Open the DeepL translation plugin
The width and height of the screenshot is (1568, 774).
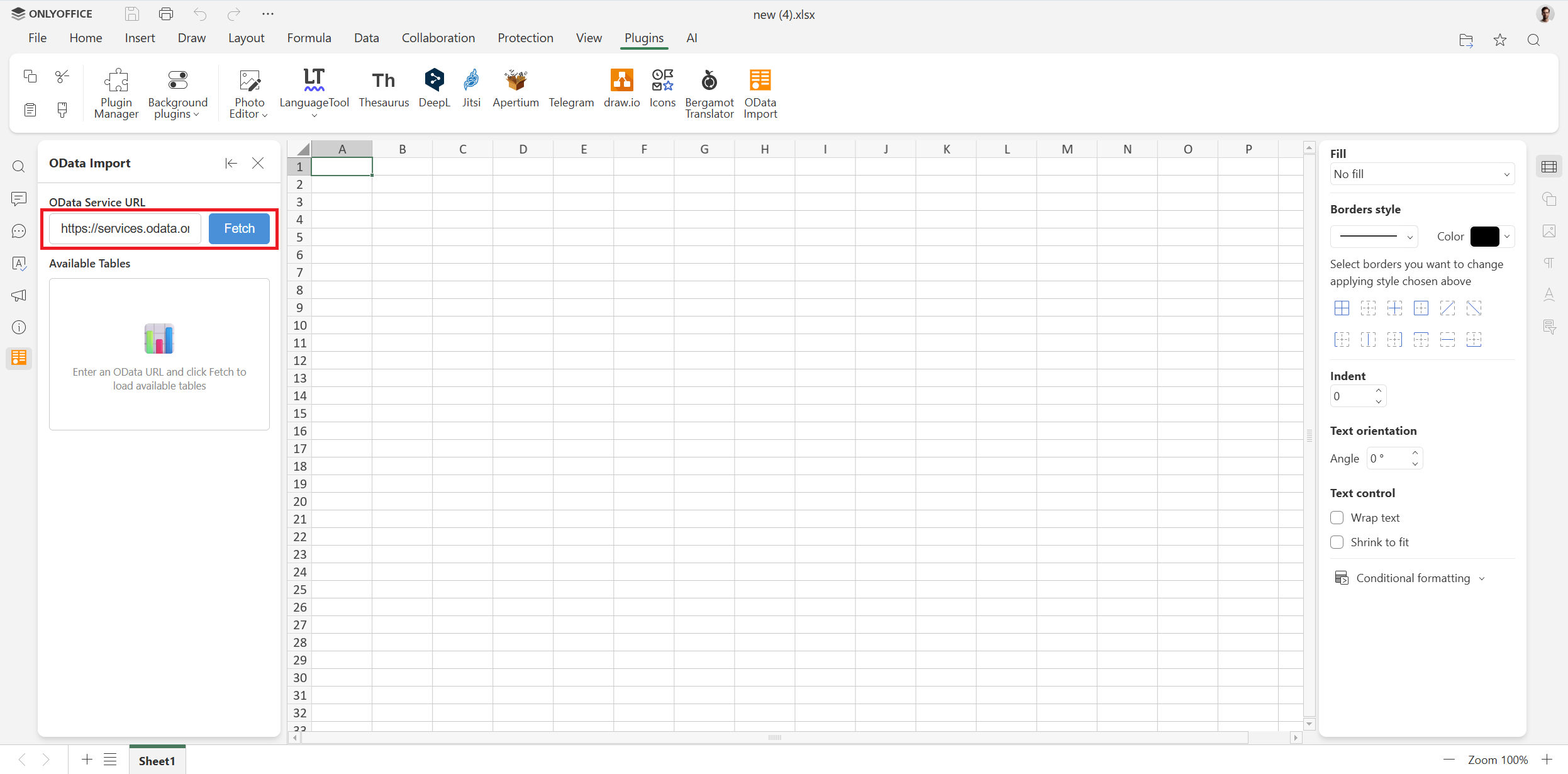[x=433, y=88]
